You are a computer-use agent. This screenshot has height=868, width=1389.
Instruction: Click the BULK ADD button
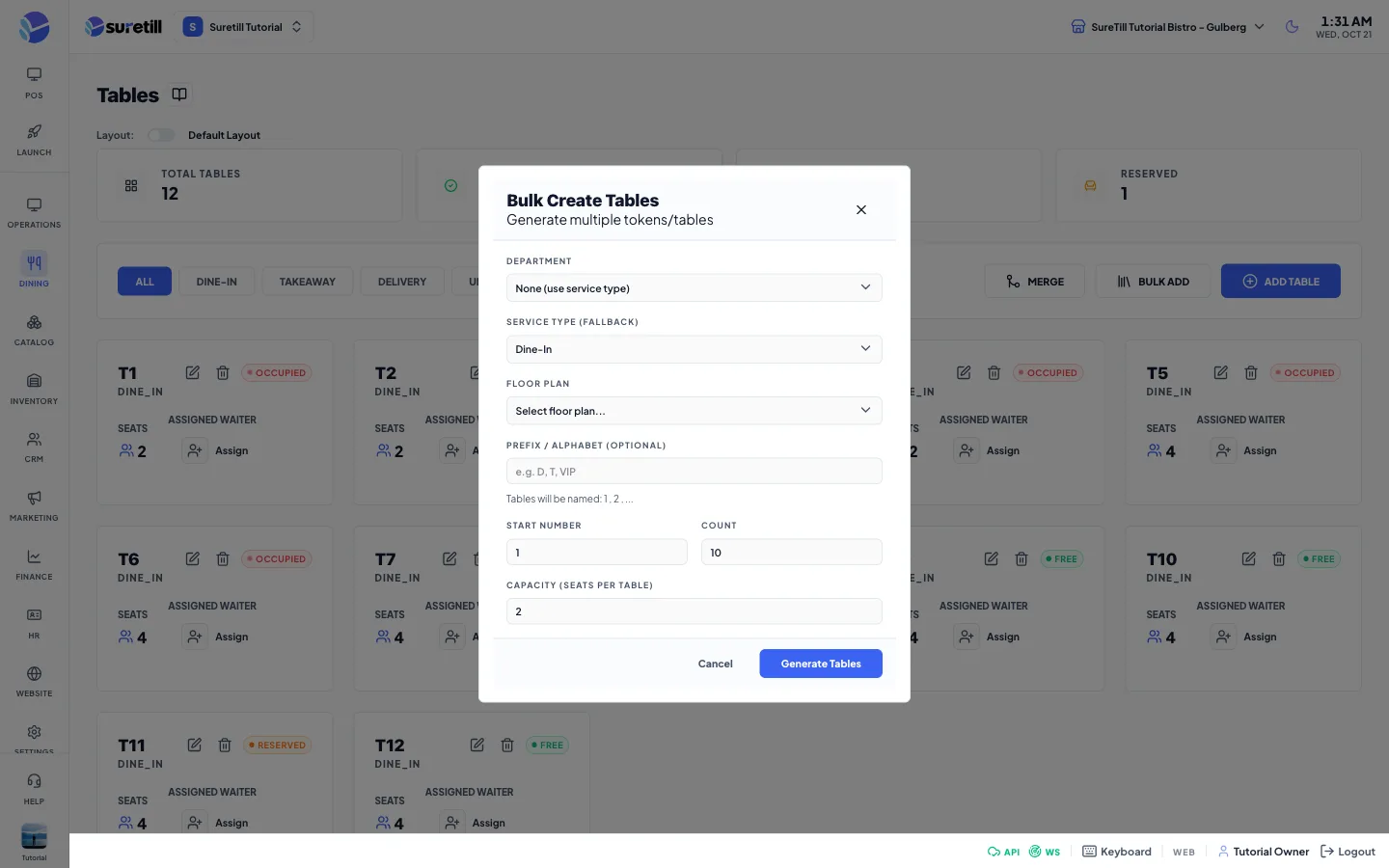click(x=1153, y=282)
